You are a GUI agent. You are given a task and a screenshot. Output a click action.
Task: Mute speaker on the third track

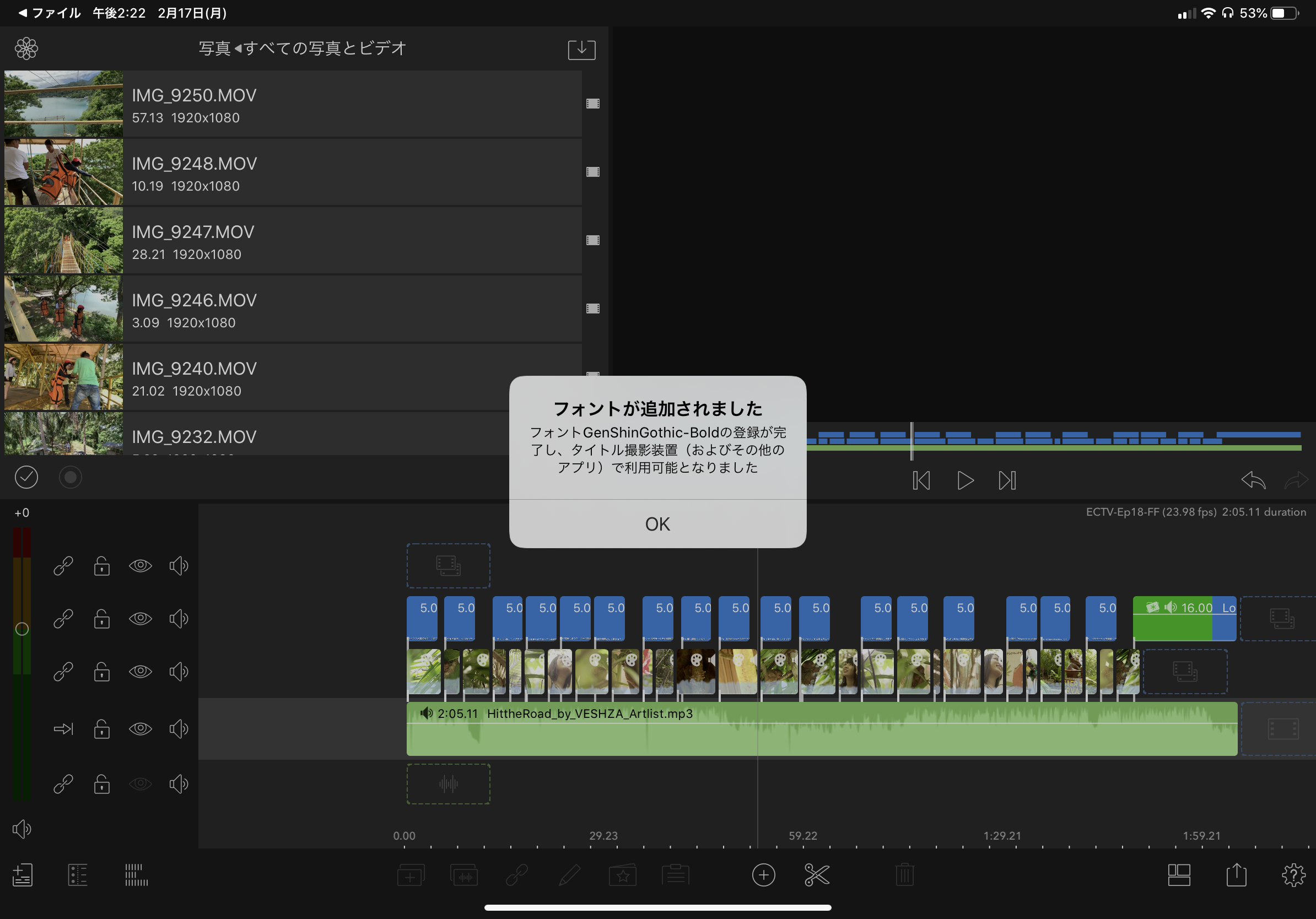(x=178, y=671)
